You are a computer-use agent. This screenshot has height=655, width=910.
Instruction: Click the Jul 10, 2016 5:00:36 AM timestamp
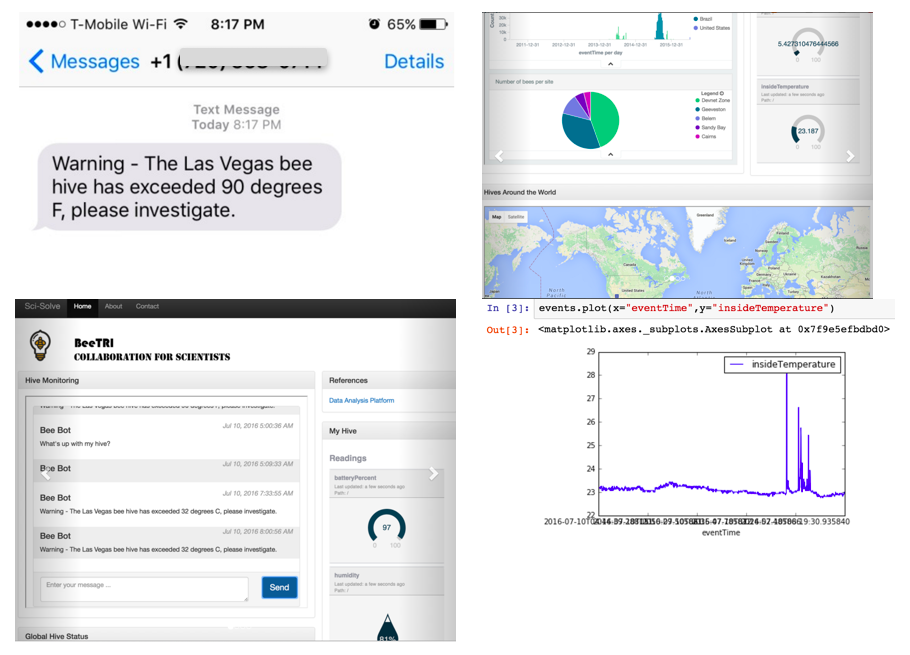coord(258,426)
